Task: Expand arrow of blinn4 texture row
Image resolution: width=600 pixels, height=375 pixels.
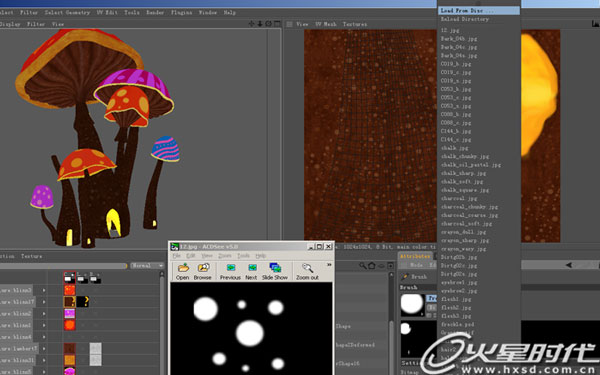Action: [44, 337]
